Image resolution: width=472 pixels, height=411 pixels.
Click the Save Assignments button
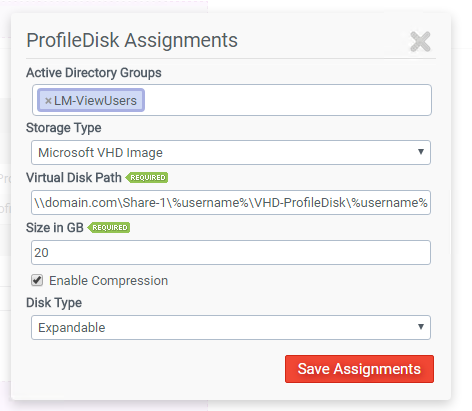pyautogui.click(x=359, y=369)
